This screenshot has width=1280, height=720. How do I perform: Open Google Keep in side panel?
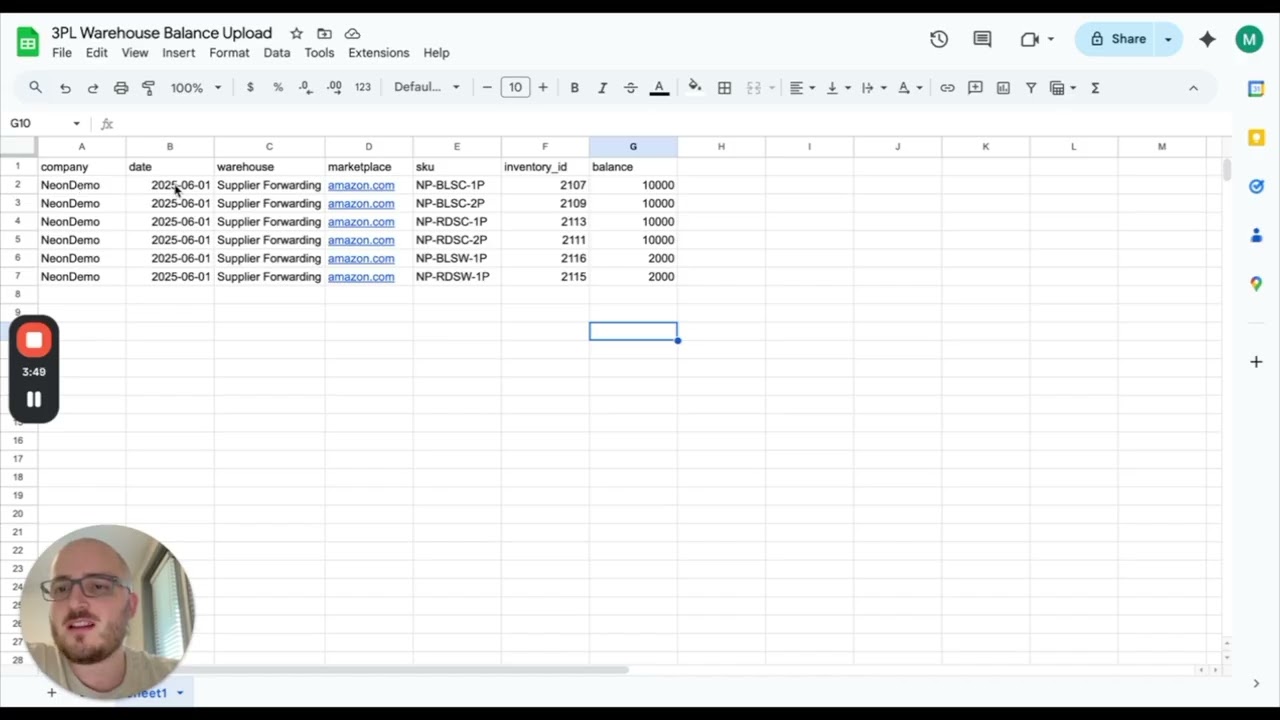click(1256, 137)
